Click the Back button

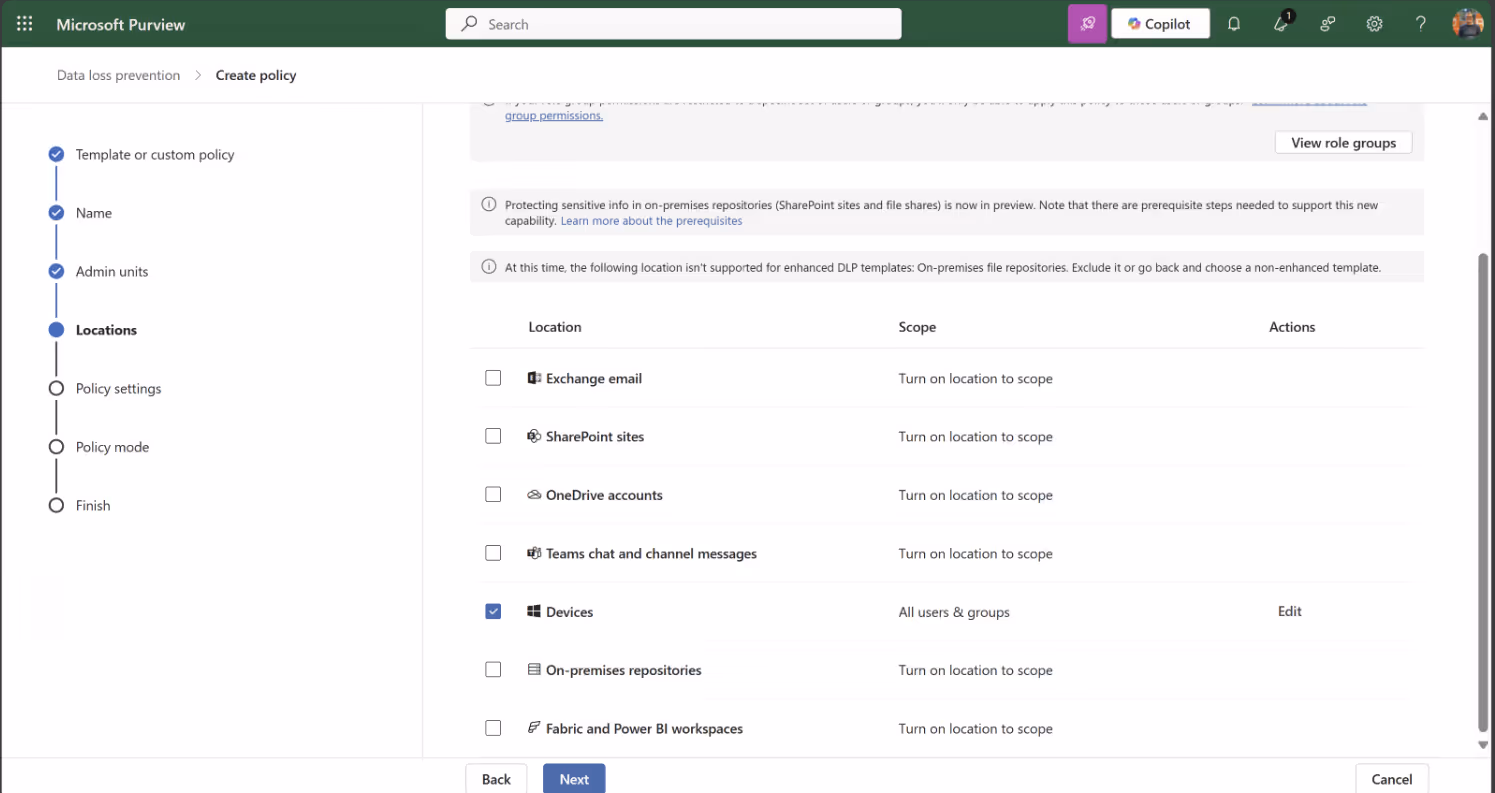pyautogui.click(x=496, y=780)
